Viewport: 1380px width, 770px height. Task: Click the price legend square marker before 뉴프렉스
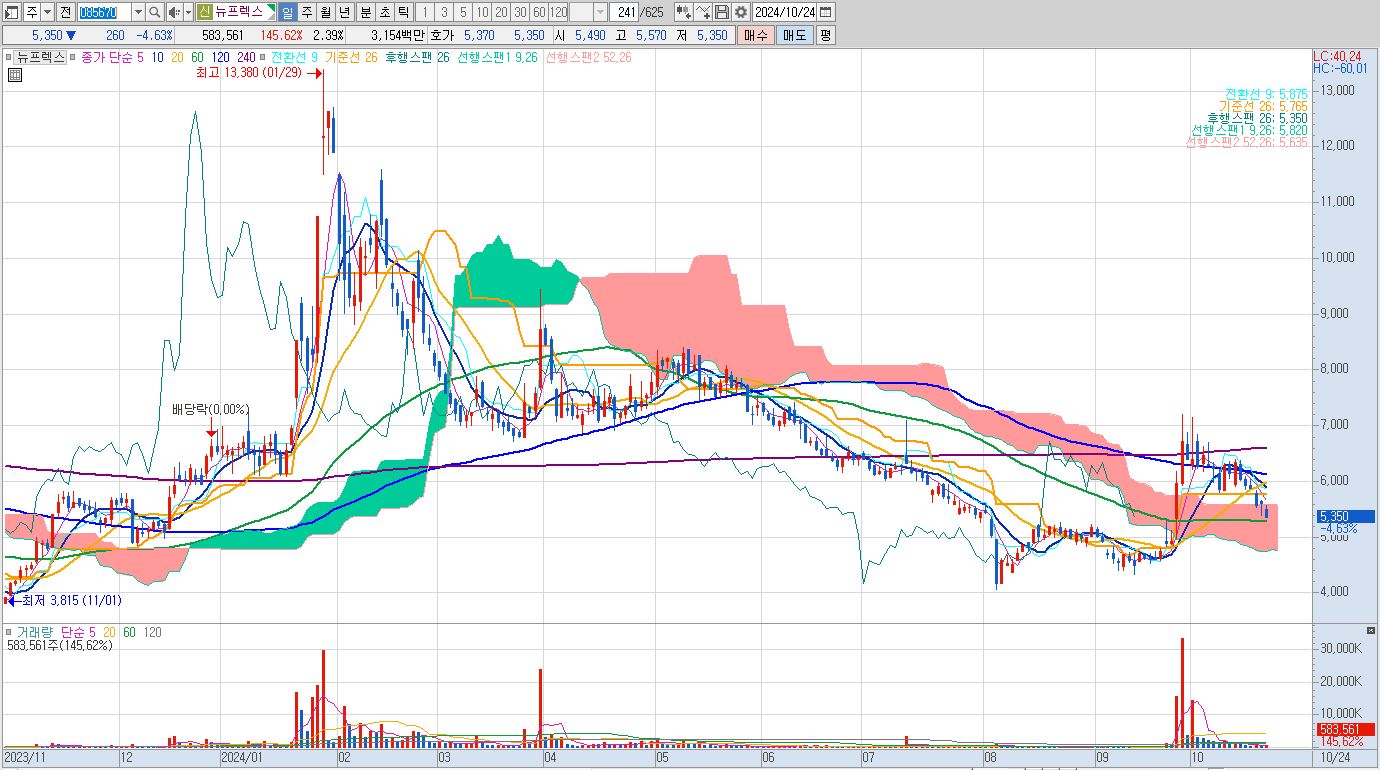click(9, 58)
